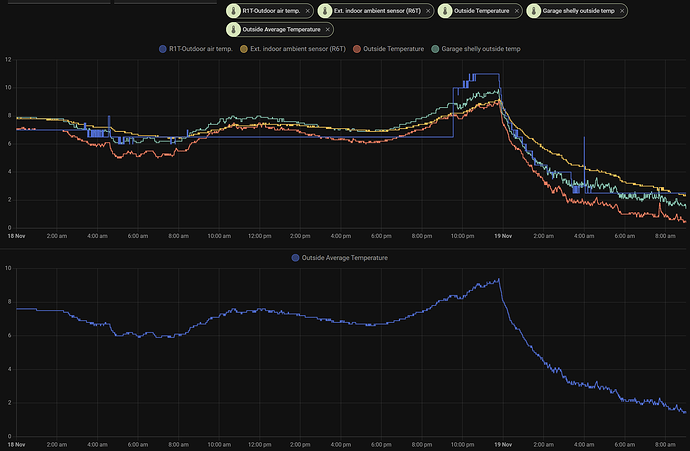Hide Garage shelly outside temp legend series
690x451 pixels.
[482, 48]
